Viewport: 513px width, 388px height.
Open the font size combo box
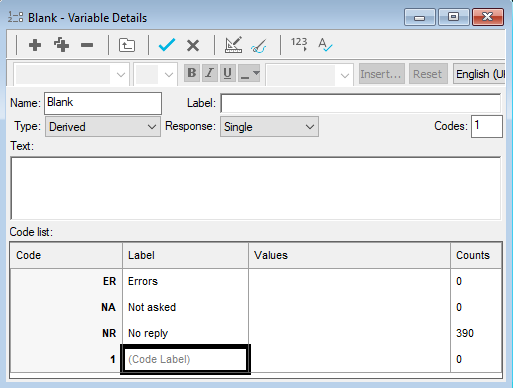coord(155,74)
